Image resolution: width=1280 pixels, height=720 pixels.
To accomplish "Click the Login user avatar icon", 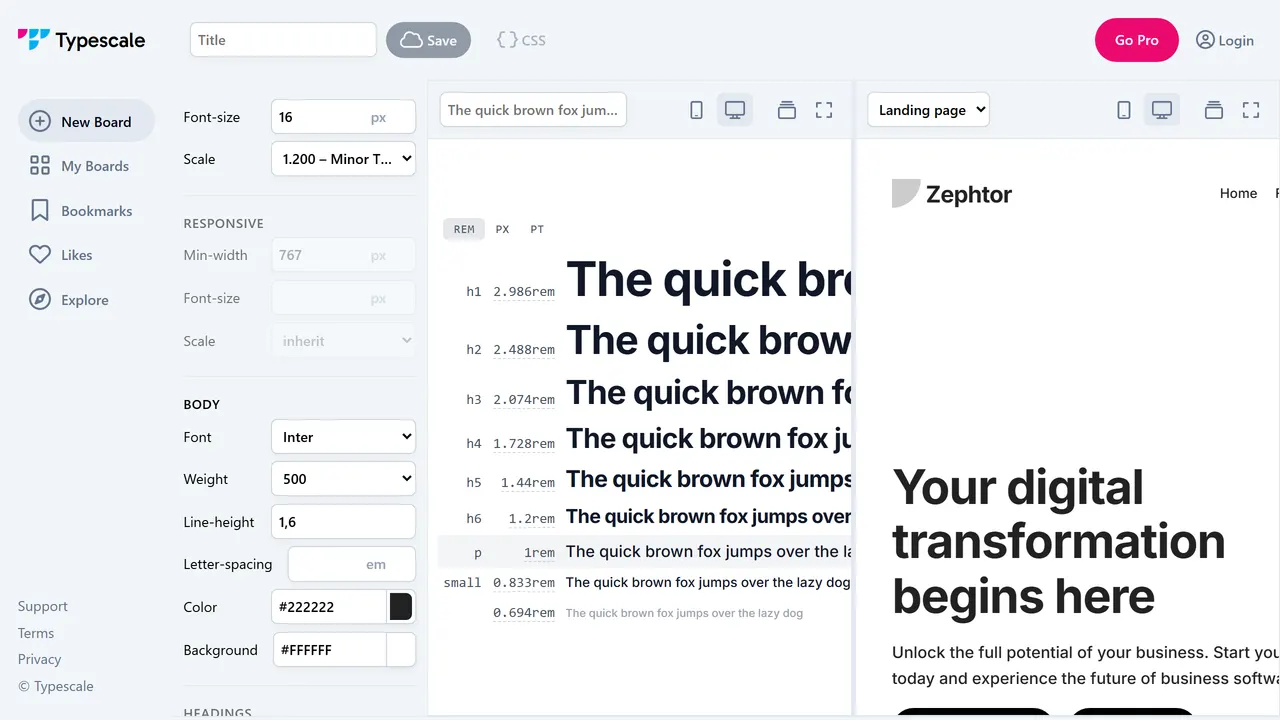I will 1205,40.
